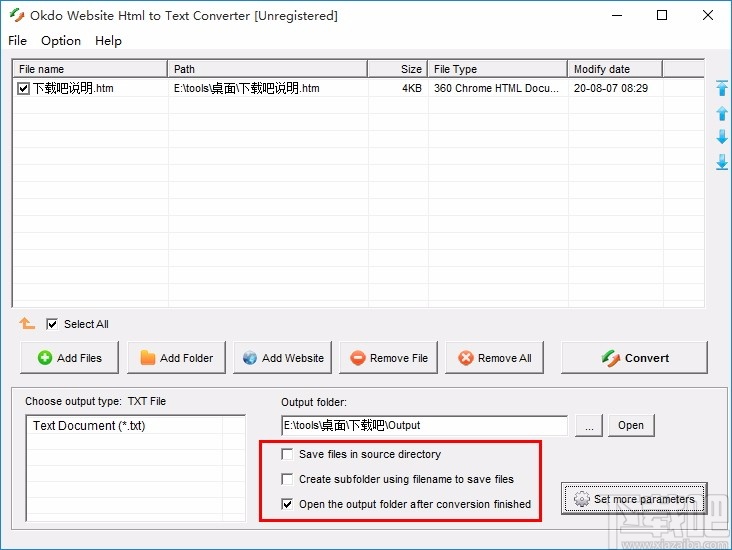Sort by the Path column header
This screenshot has height=550, width=732.
tap(267, 69)
